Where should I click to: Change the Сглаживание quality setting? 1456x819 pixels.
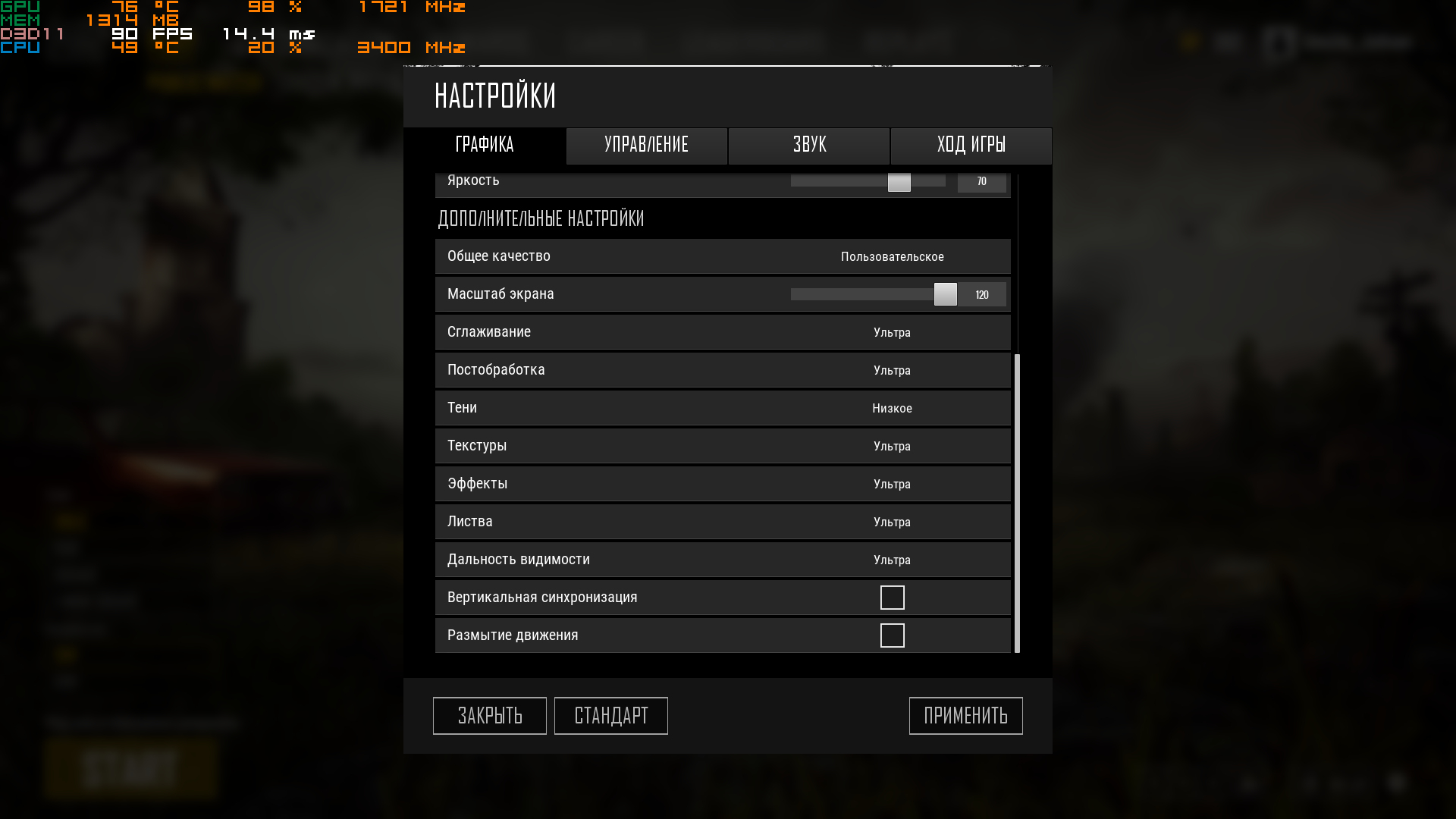tap(893, 332)
